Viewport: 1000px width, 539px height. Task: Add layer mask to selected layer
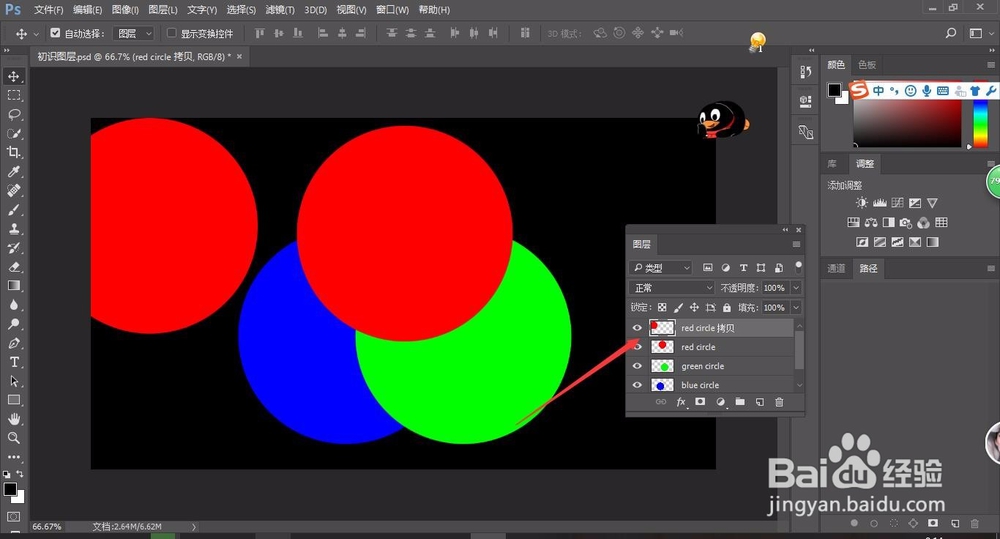point(700,402)
